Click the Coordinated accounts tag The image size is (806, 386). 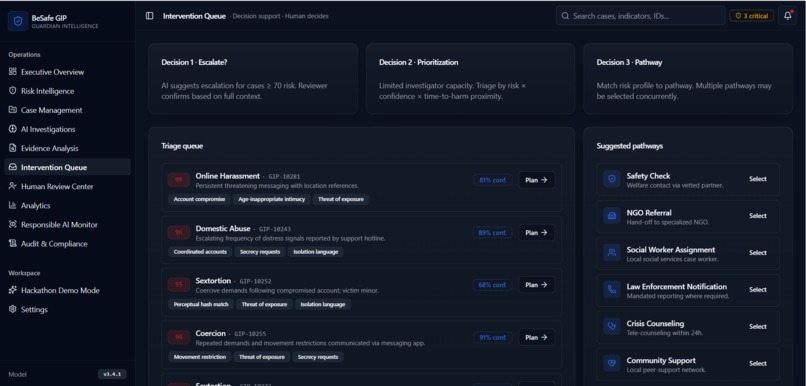pos(200,252)
